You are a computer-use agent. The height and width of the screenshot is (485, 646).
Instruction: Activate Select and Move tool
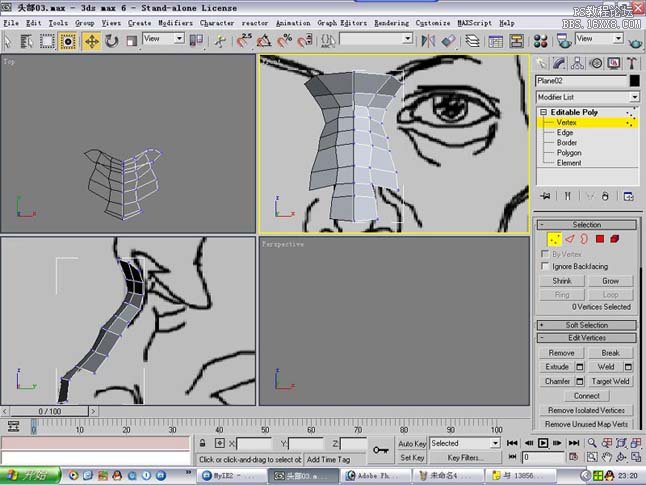(91, 41)
